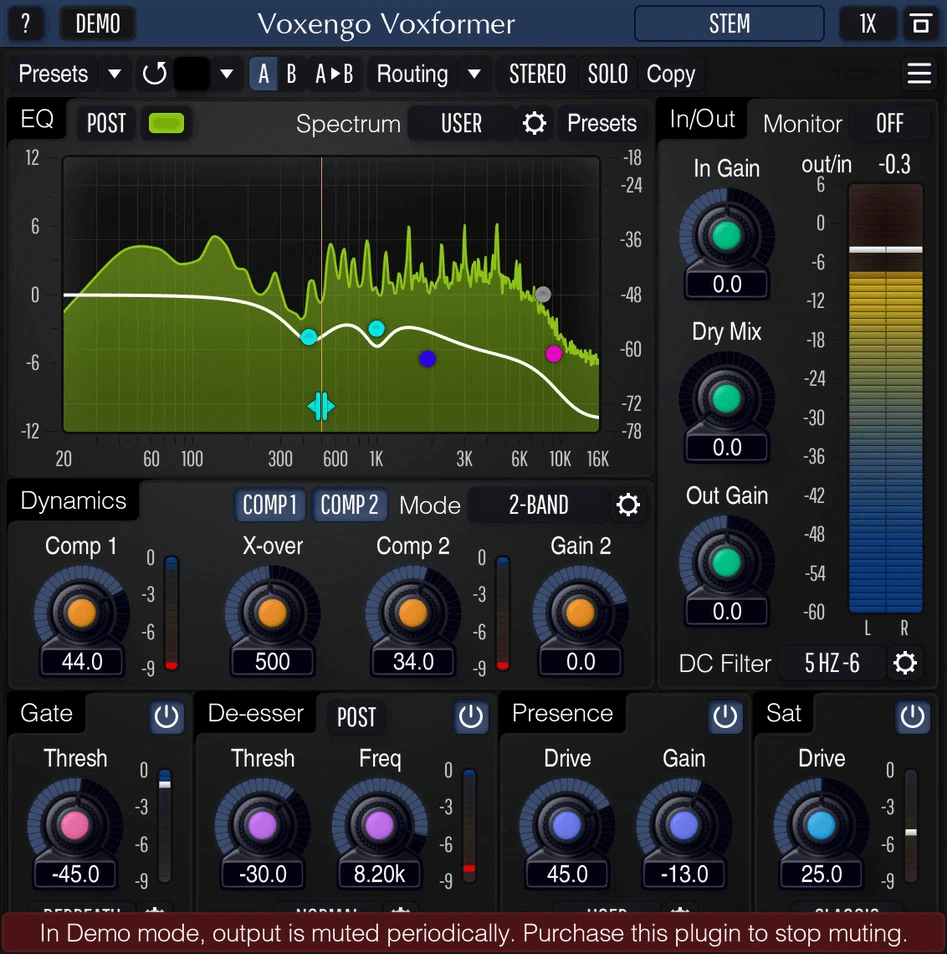Toggle the Presence power button

pos(725,717)
